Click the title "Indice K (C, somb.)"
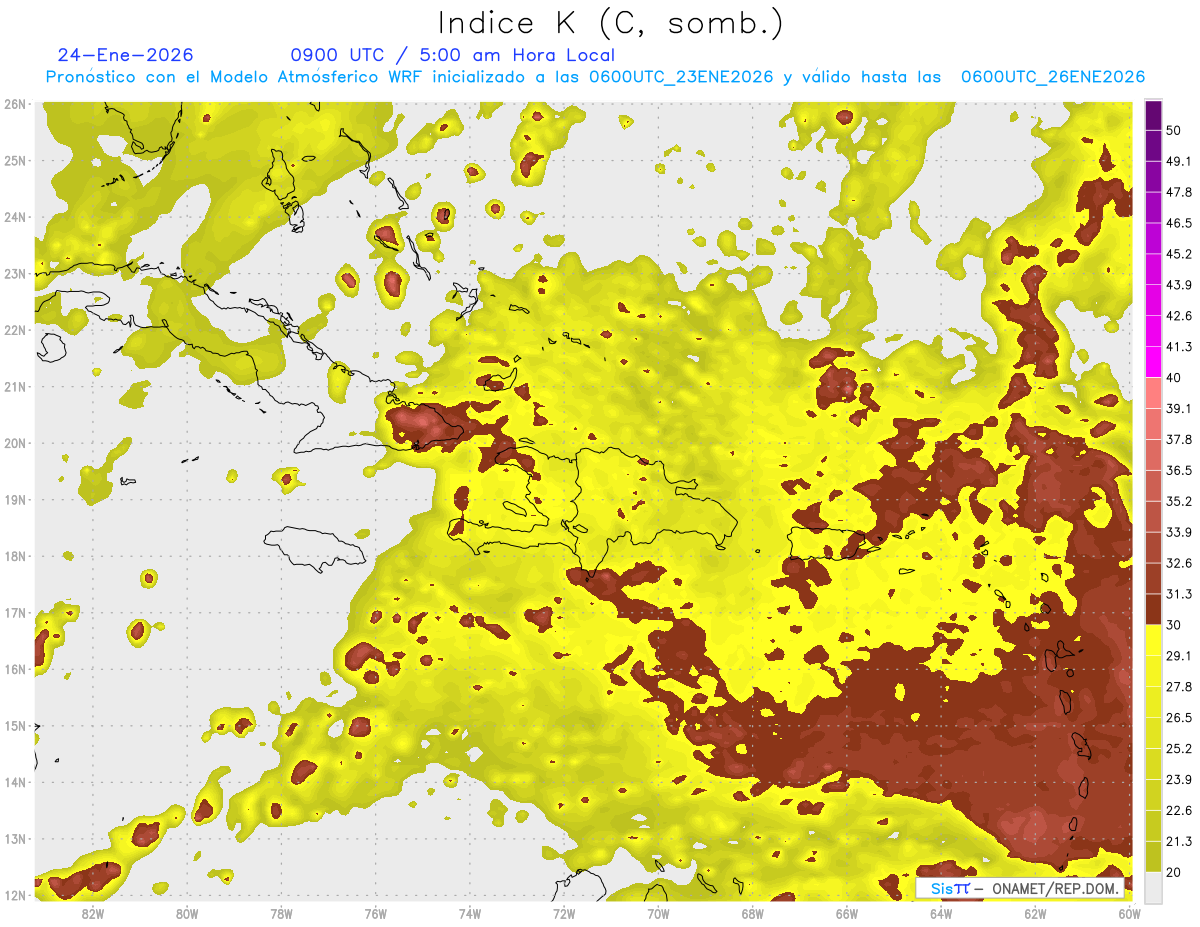This screenshot has height=927, width=1200. (x=611, y=23)
